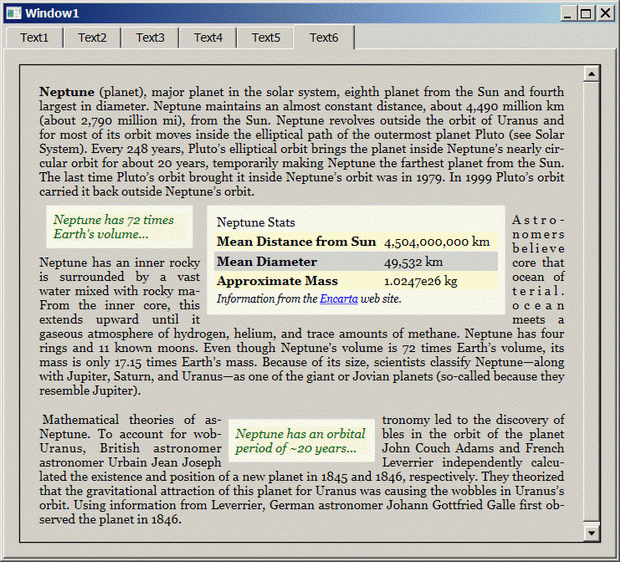Click the Window1 application icon in title bar
Viewport: 620px width, 562px height.
pyautogui.click(x=12, y=13)
